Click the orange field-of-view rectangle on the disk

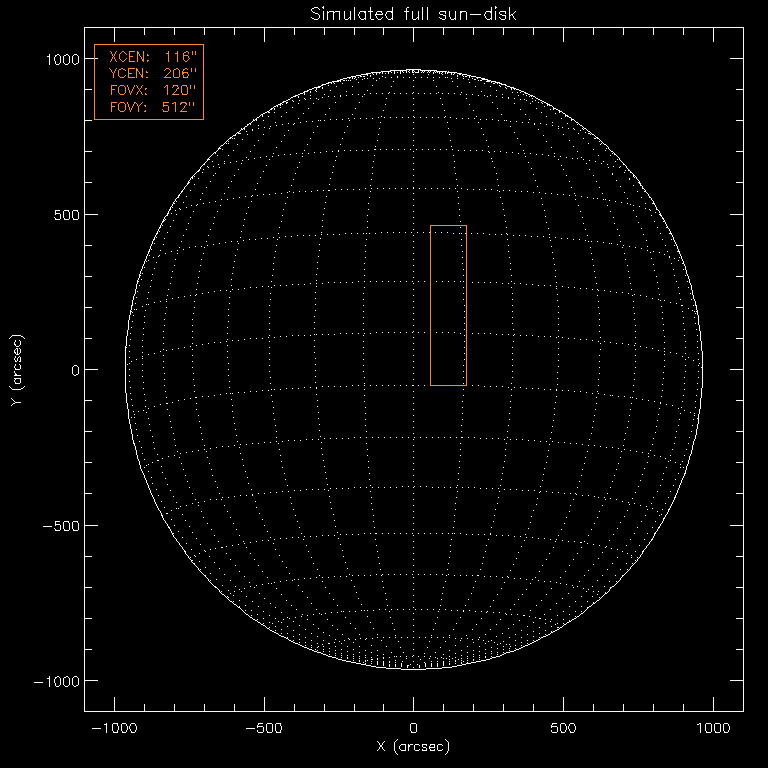tap(448, 305)
